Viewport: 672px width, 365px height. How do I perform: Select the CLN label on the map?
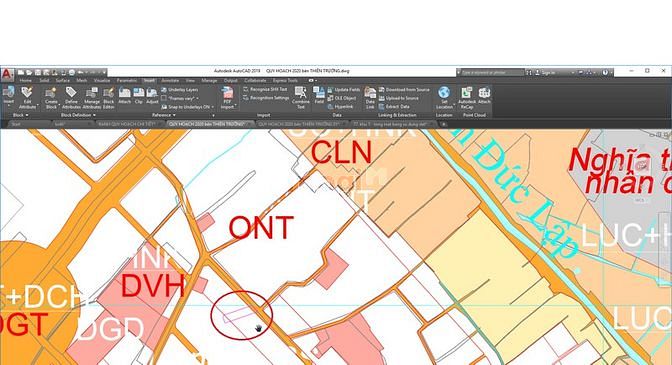pyautogui.click(x=341, y=152)
